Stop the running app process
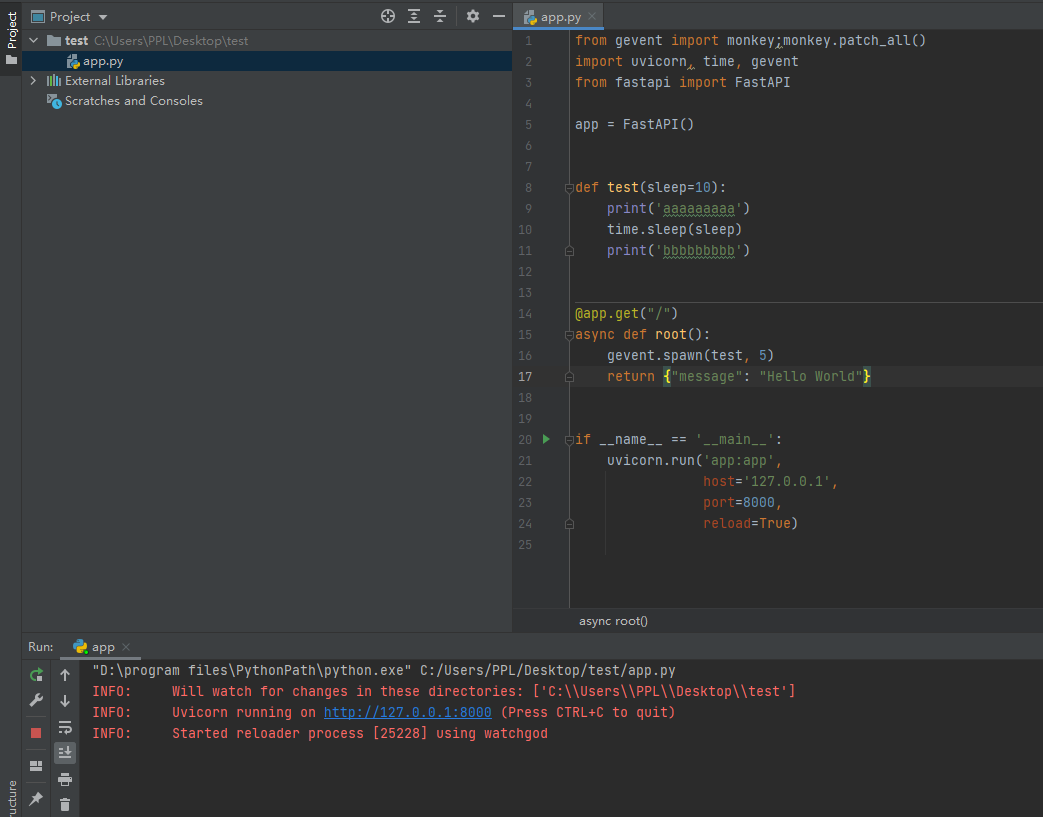Viewport: 1043px width, 817px height. click(x=36, y=731)
